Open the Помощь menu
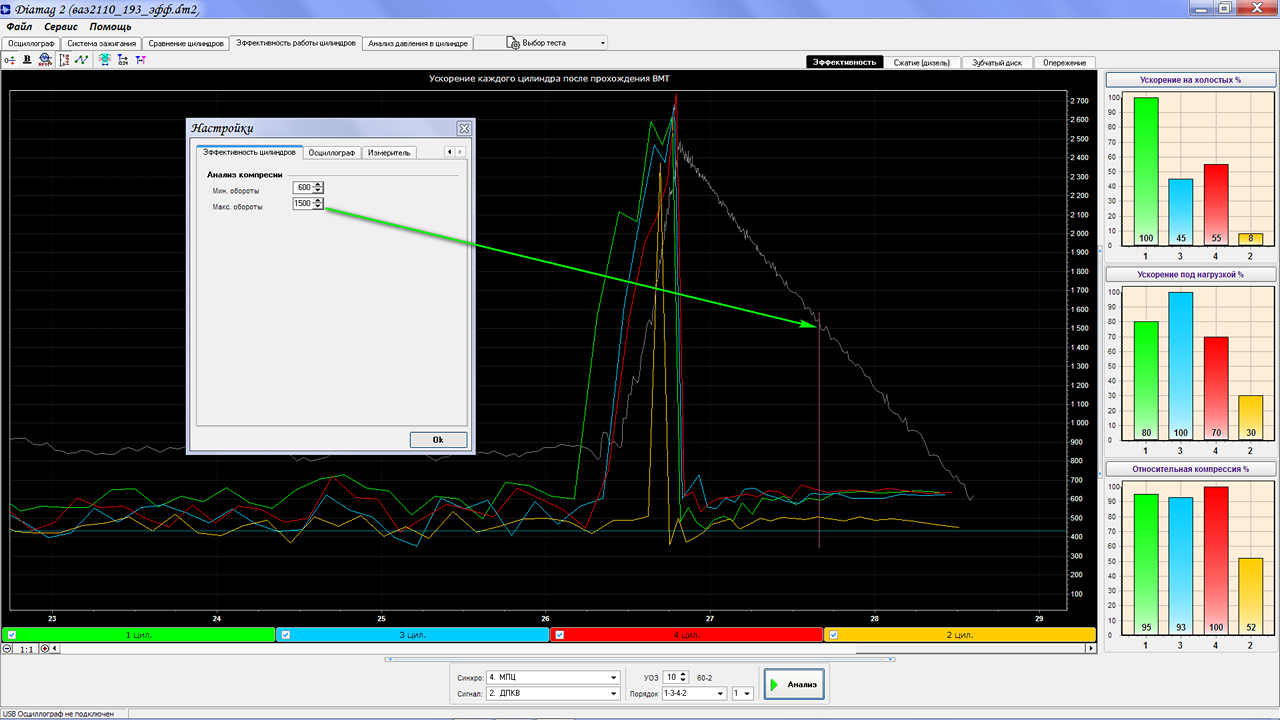 click(110, 26)
